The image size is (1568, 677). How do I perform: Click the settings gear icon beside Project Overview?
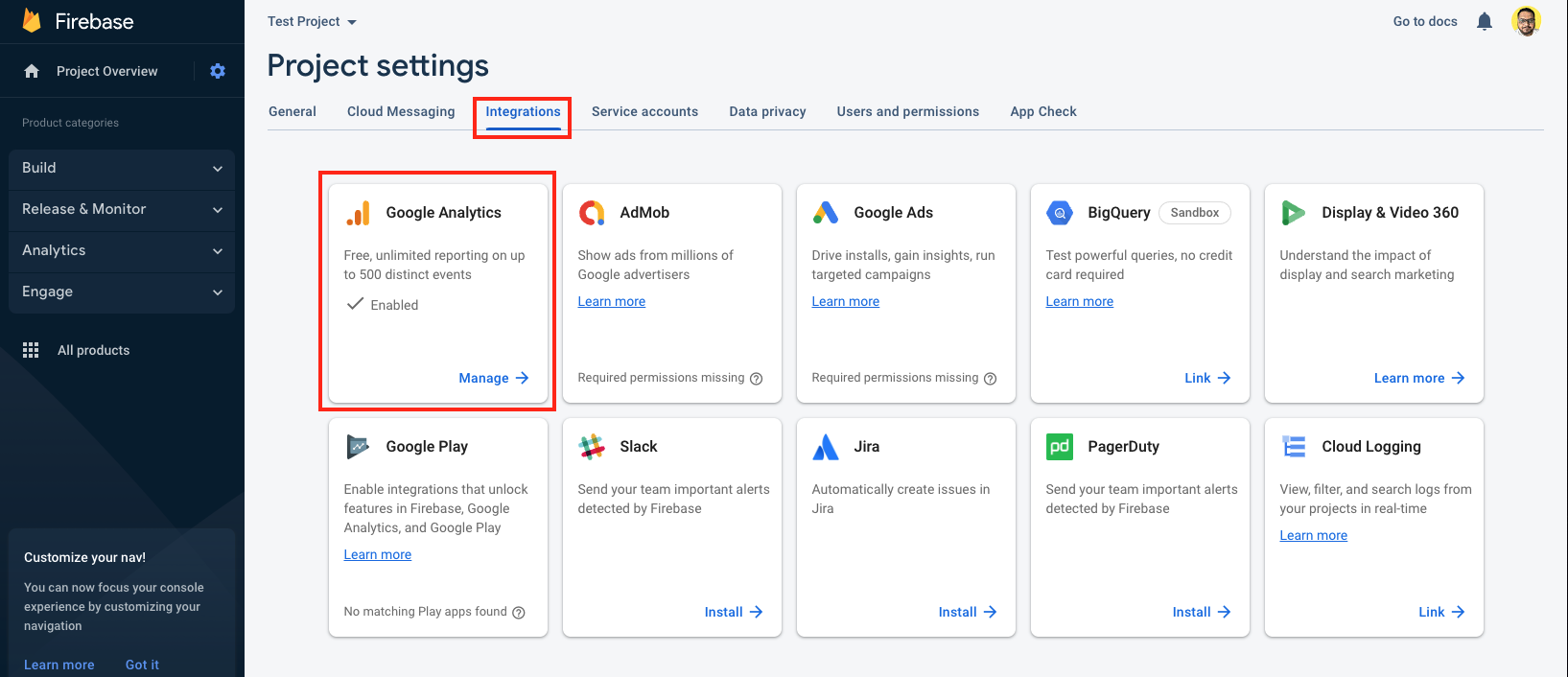(x=218, y=71)
